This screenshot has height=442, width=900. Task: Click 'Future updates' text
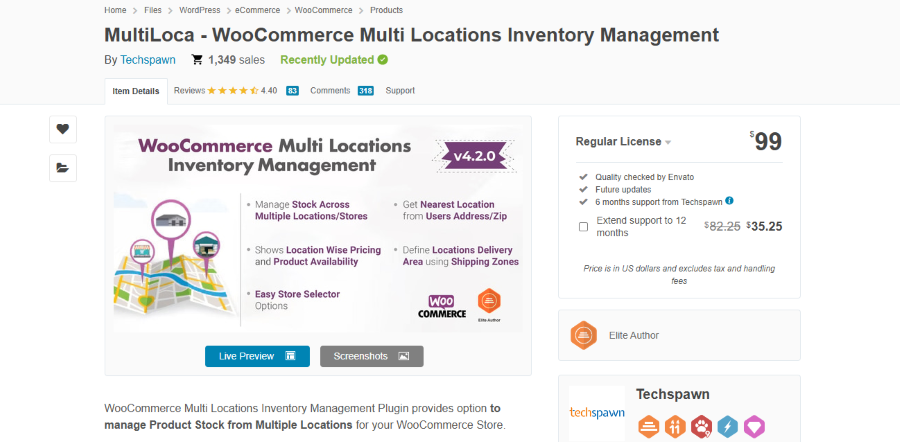tap(623, 189)
